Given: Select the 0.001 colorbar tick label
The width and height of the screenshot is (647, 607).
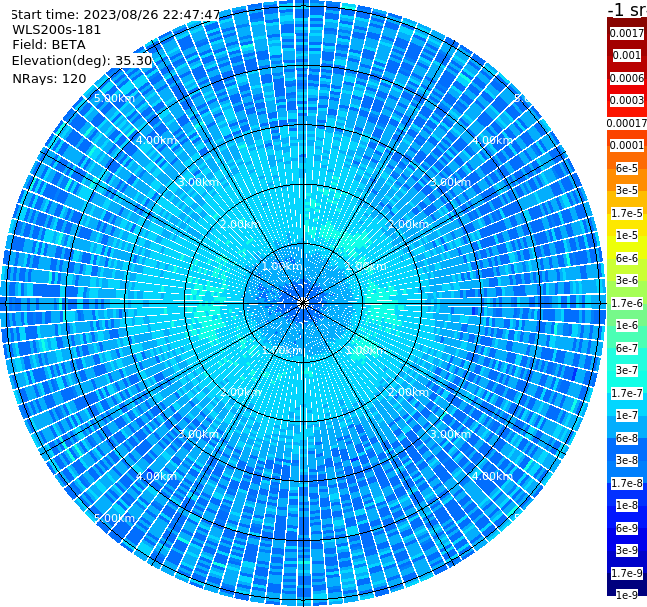Looking at the screenshot, I should coord(627,55).
